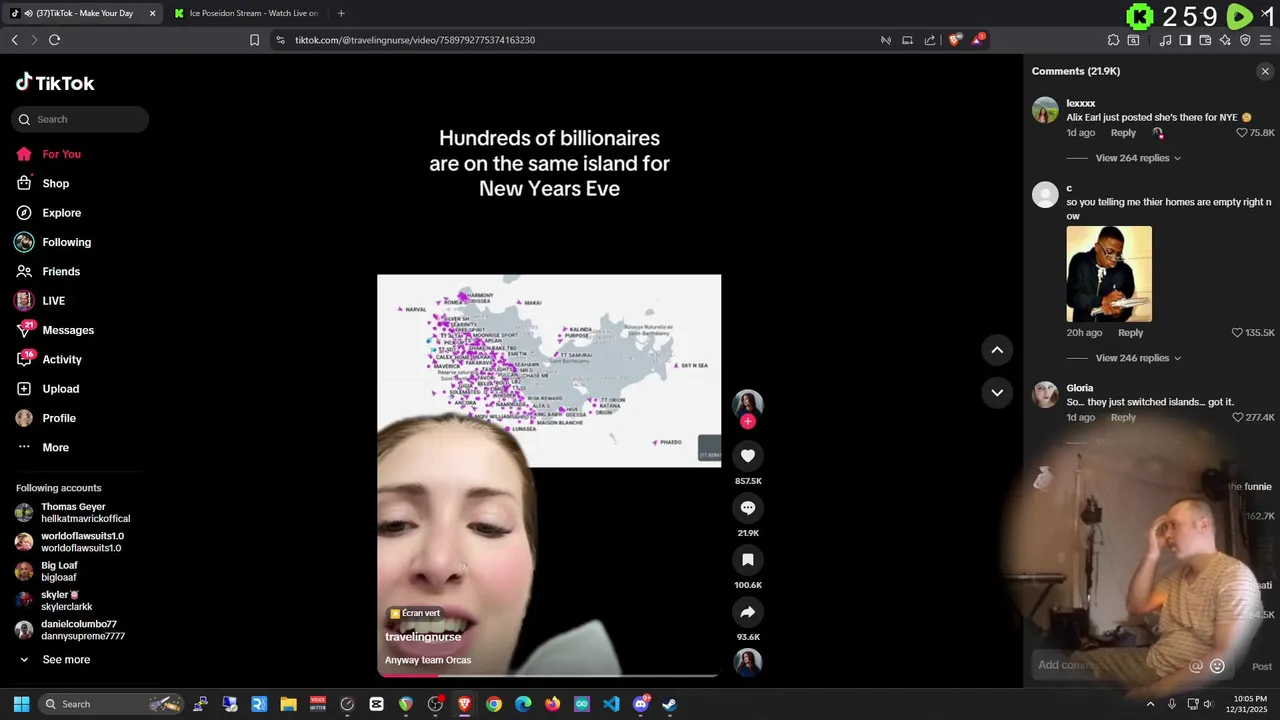Go to Following feed
Screen dimensions: 1280x720
(53, 242)
